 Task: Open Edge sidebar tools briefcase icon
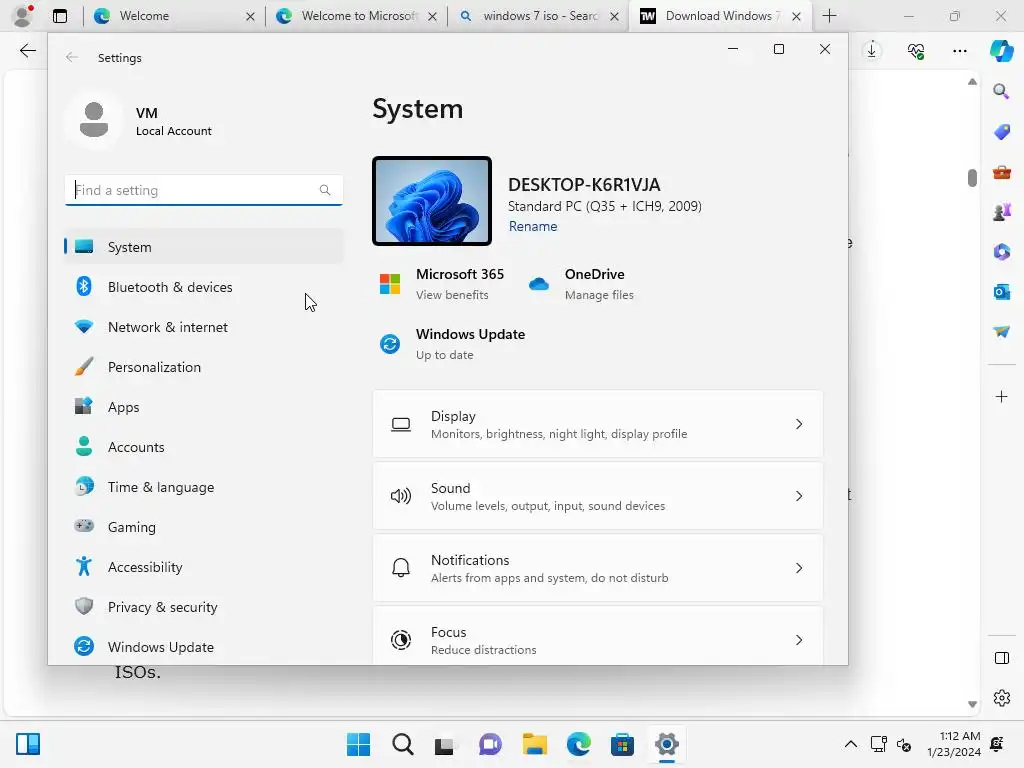coord(1001,172)
